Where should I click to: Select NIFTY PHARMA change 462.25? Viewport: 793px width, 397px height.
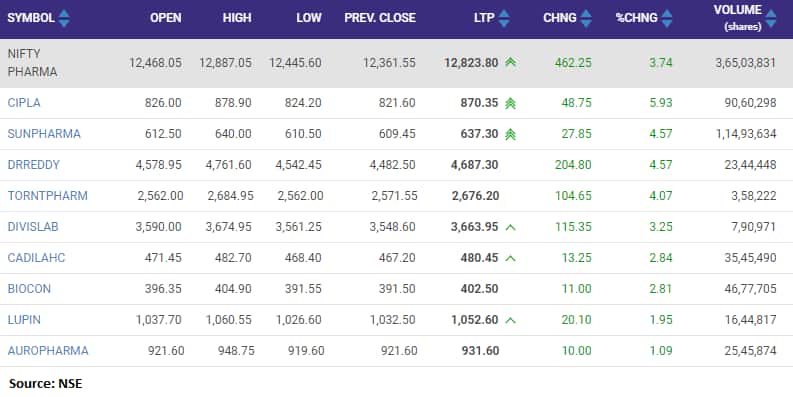573,63
